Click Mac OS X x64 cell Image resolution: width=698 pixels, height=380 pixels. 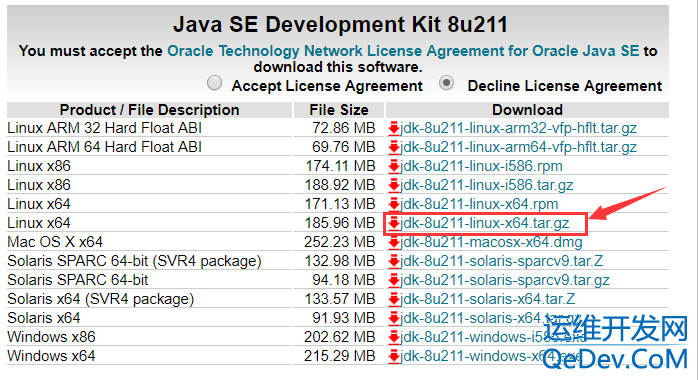coord(55,242)
